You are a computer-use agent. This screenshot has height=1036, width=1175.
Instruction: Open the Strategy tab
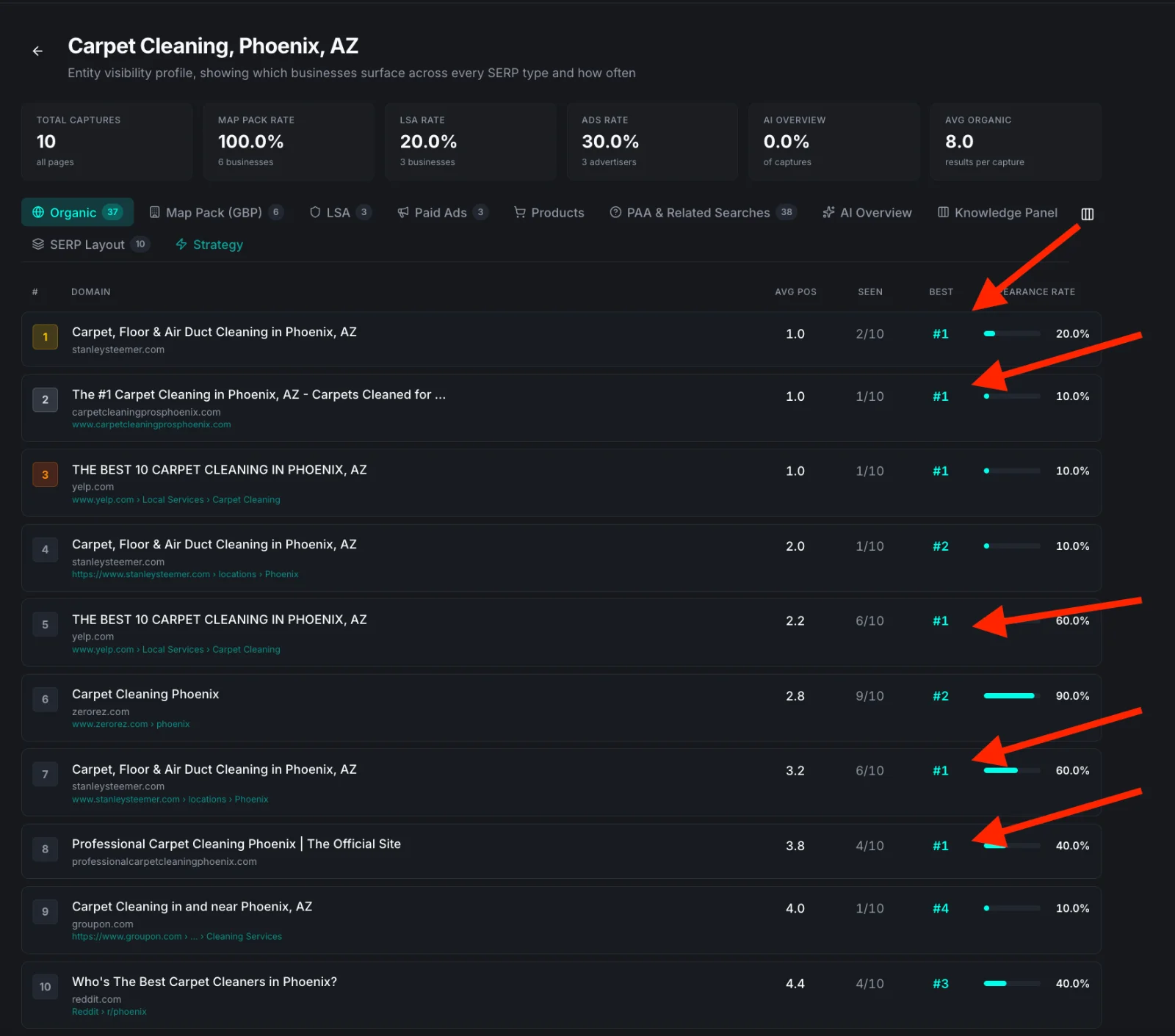tap(209, 244)
